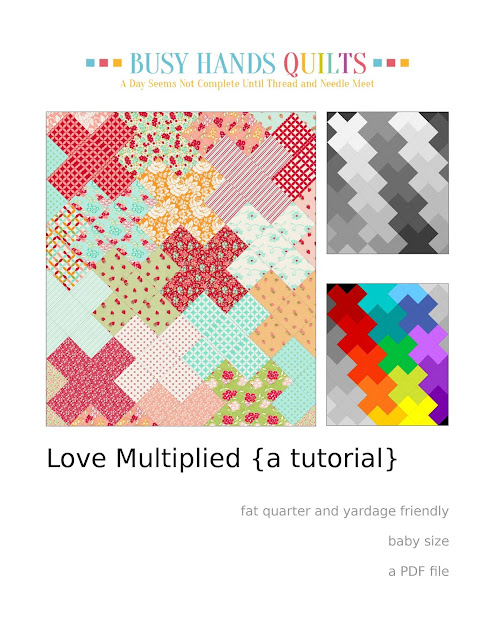Click the orange square right of logo
Image resolution: width=495 pixels, height=640 pixels.
[404, 63]
